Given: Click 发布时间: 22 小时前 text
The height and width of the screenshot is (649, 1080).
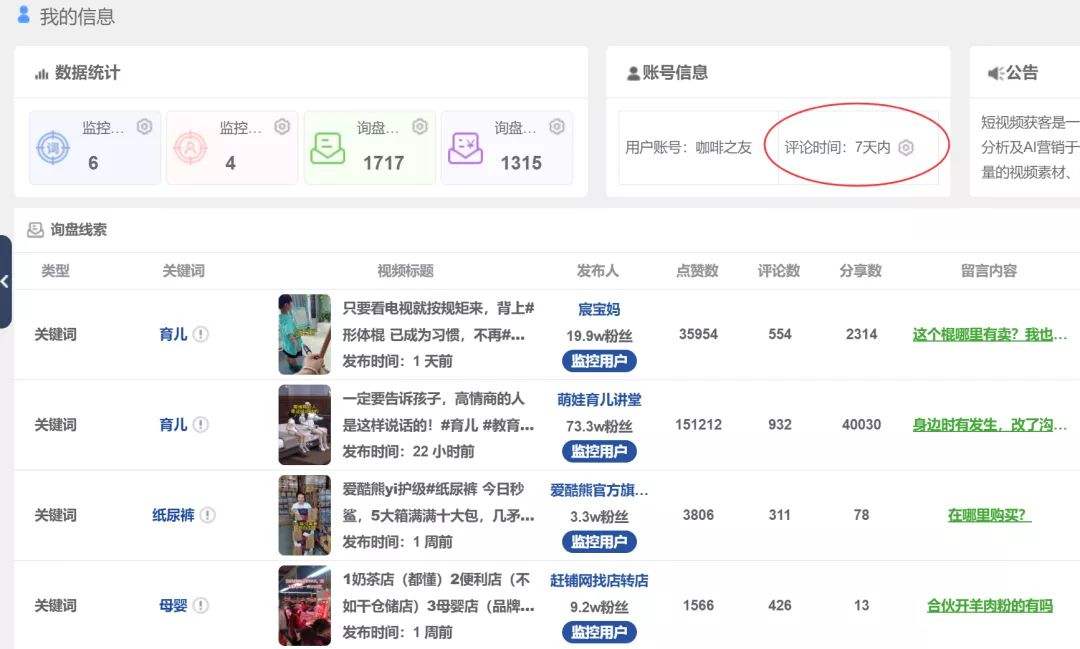Looking at the screenshot, I should point(408,451).
